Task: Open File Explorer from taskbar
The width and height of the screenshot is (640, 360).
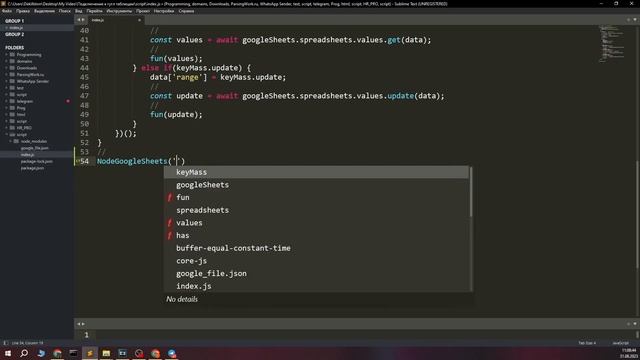Action: (106, 353)
